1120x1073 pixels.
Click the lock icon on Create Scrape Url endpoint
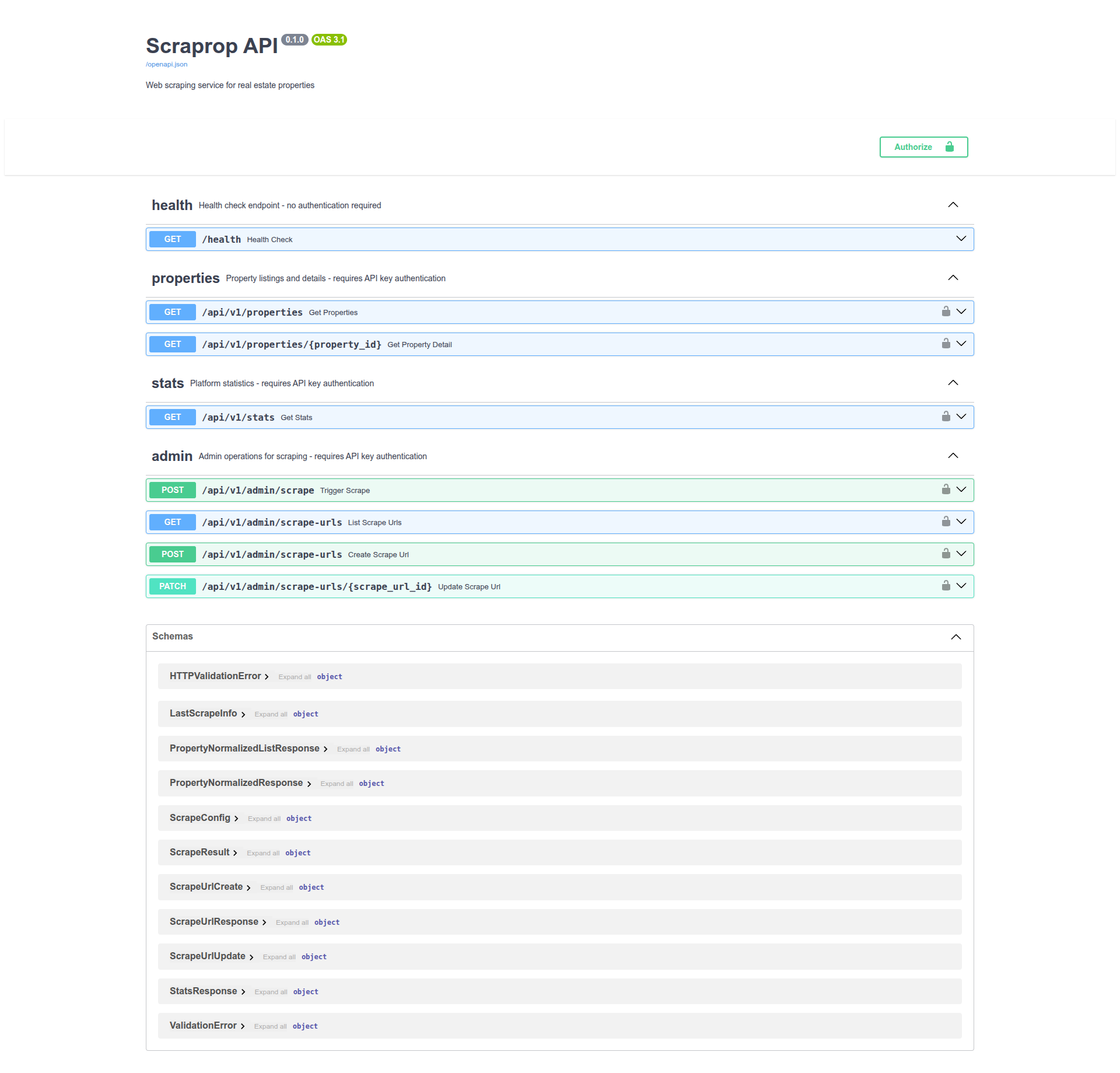pyautogui.click(x=946, y=554)
